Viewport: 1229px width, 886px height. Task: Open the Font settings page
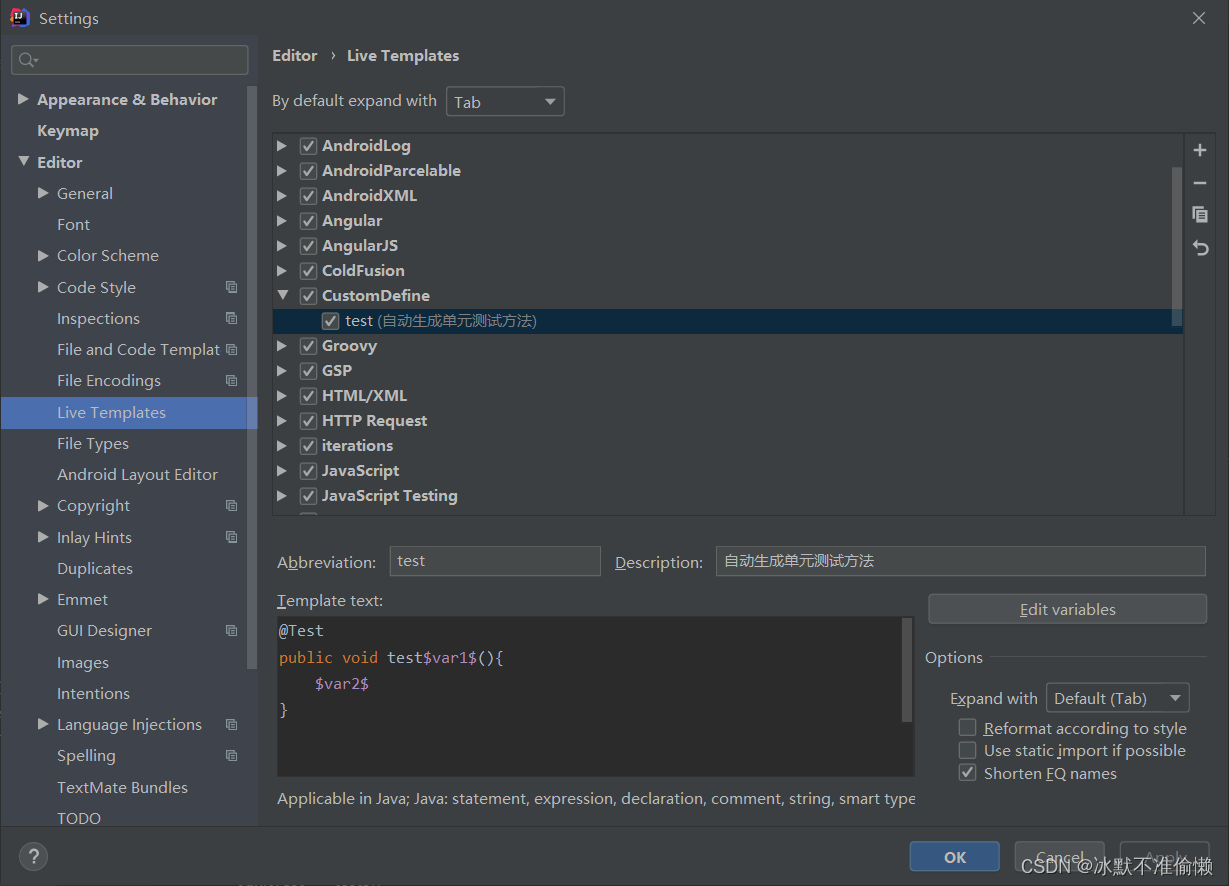tap(73, 224)
